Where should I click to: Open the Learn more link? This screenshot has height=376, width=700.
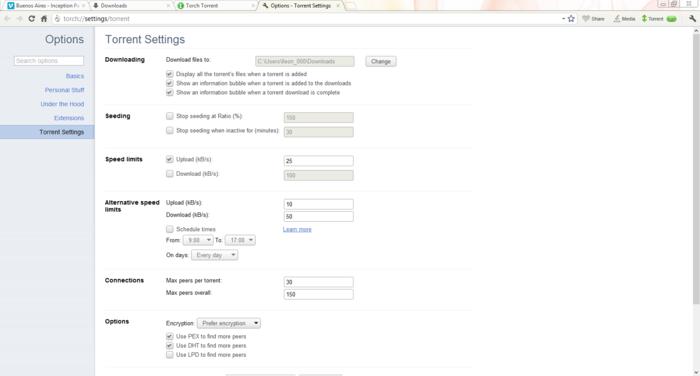[x=297, y=230]
